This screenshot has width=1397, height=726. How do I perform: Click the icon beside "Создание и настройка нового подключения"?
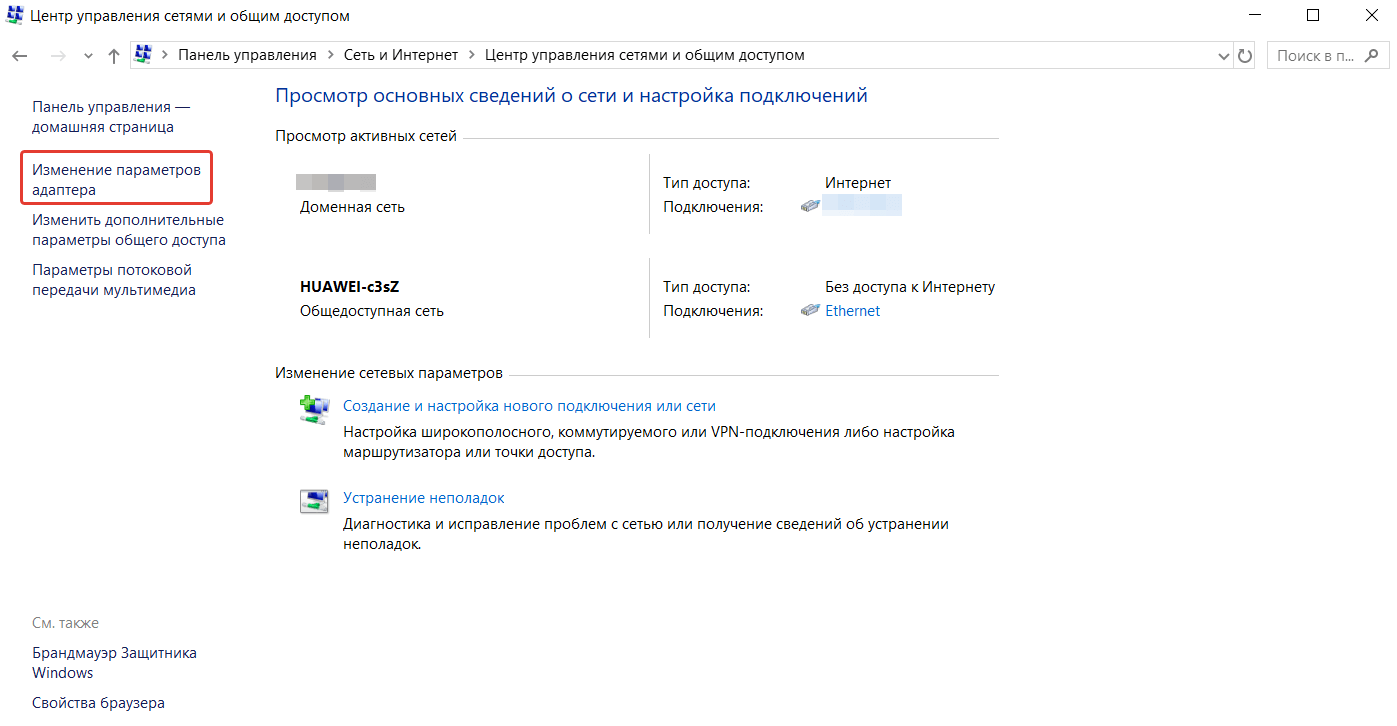(x=314, y=410)
